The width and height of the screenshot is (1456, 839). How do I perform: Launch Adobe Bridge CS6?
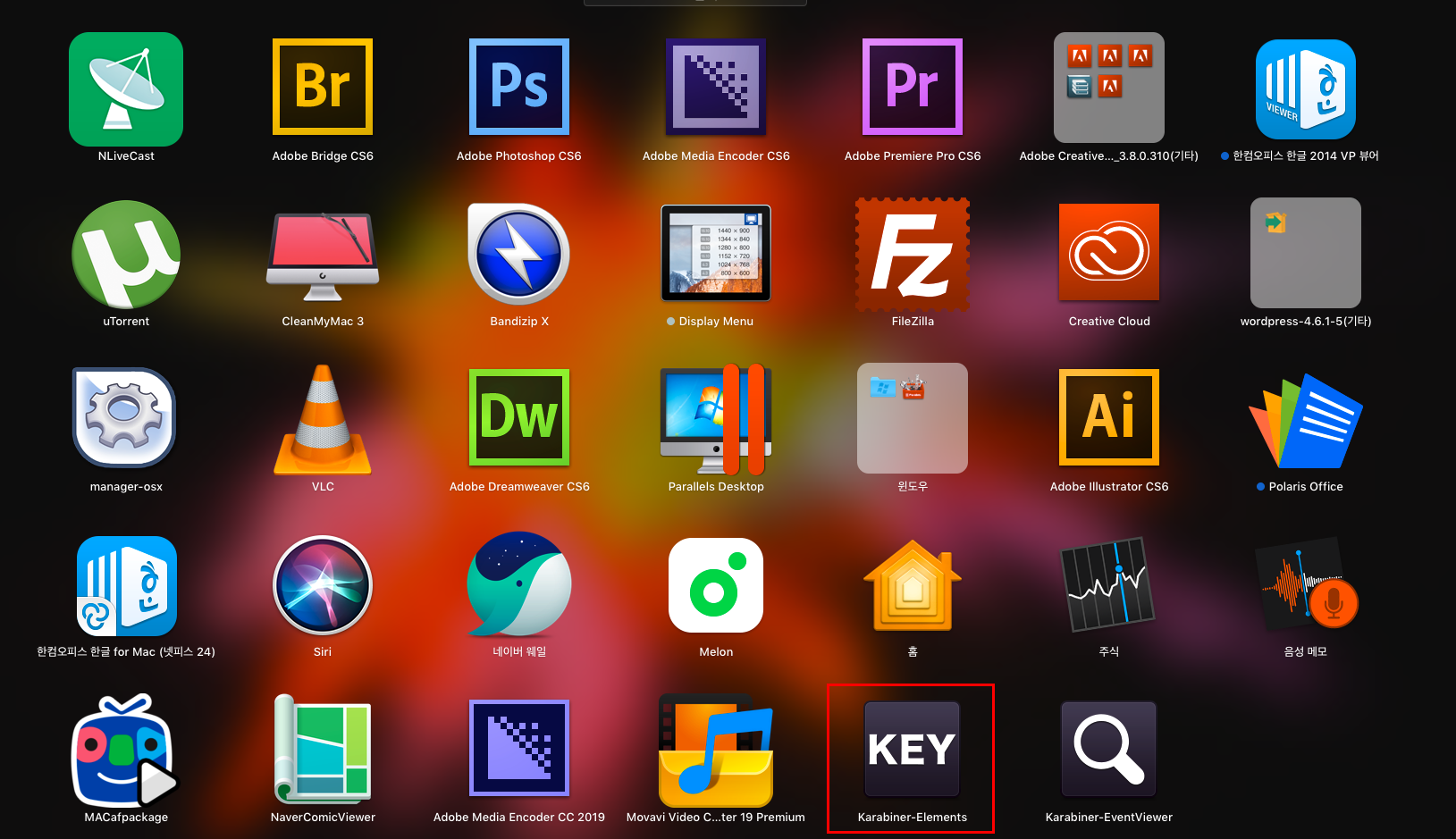pos(323,87)
